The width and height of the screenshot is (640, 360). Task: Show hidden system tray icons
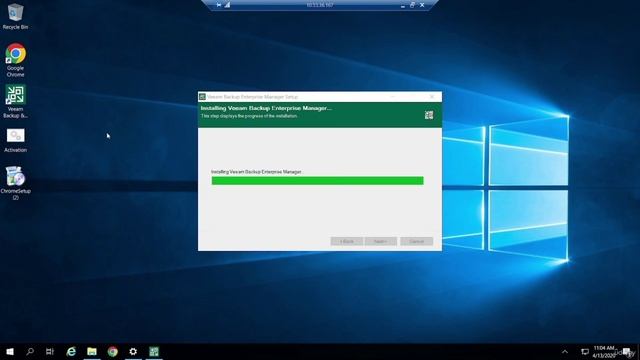click(565, 351)
